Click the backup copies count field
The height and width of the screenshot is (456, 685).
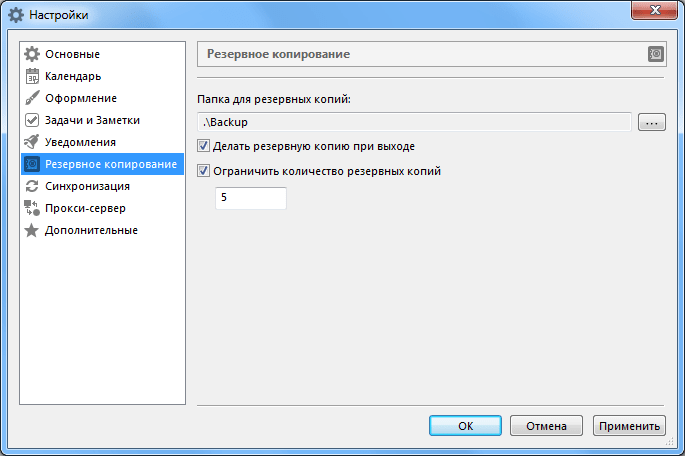251,198
